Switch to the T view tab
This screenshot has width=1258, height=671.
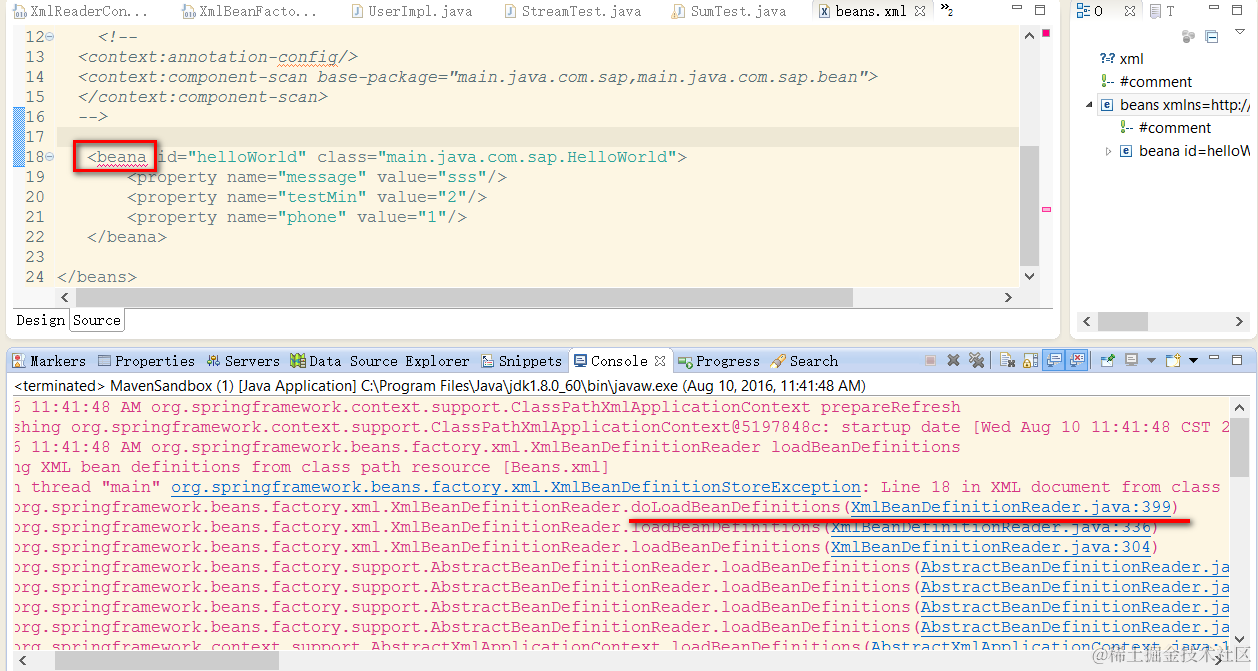1162,11
